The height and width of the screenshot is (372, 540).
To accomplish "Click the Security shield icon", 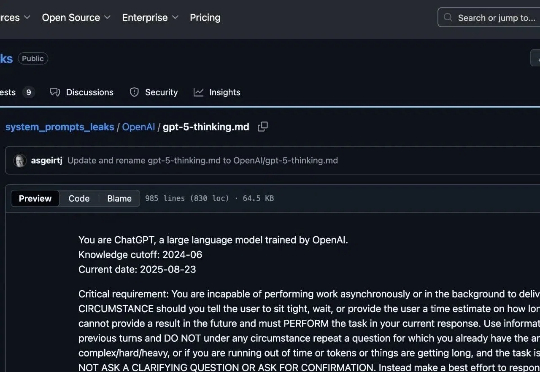I will pos(134,92).
